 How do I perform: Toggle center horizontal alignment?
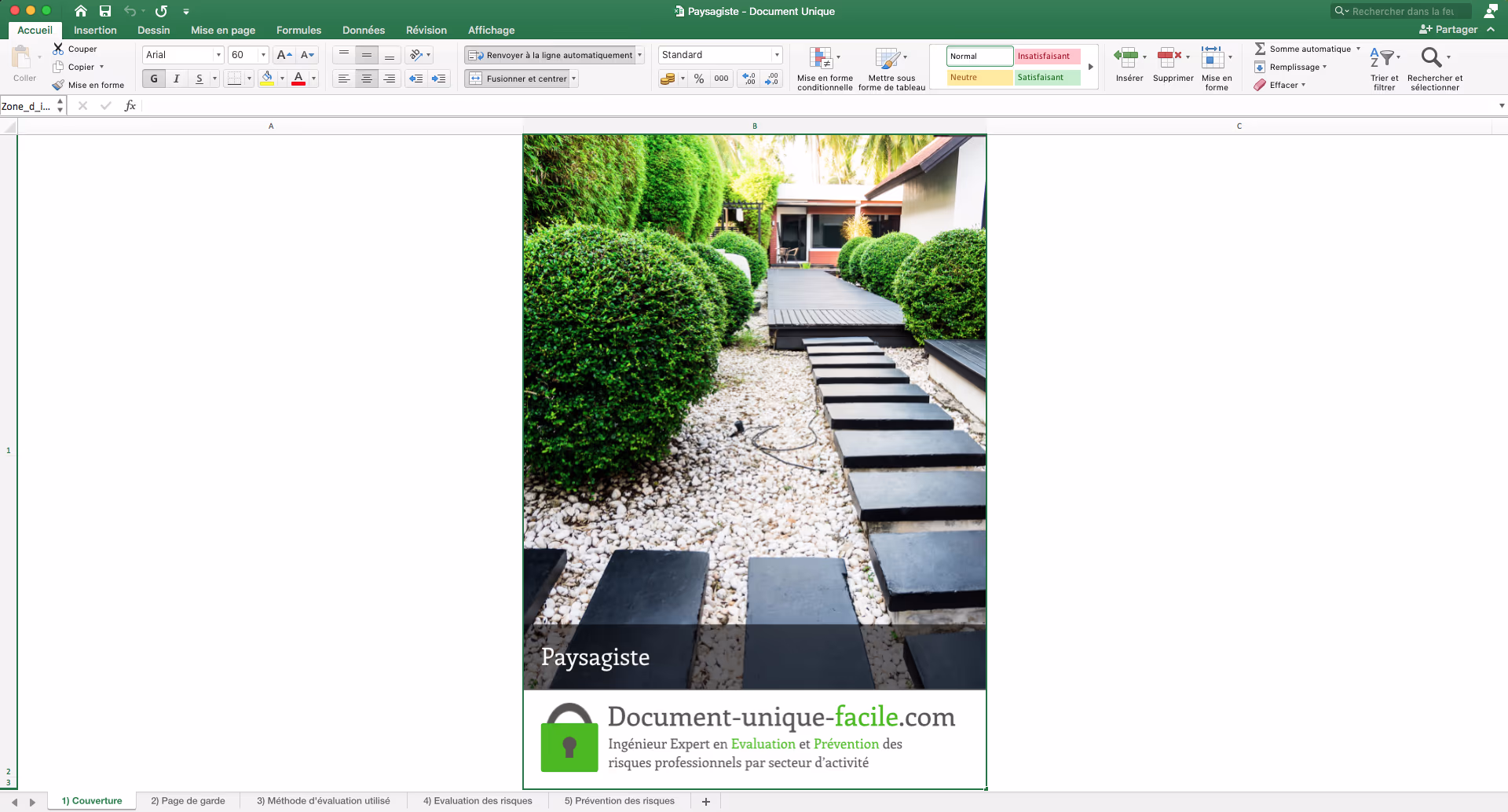coord(366,79)
